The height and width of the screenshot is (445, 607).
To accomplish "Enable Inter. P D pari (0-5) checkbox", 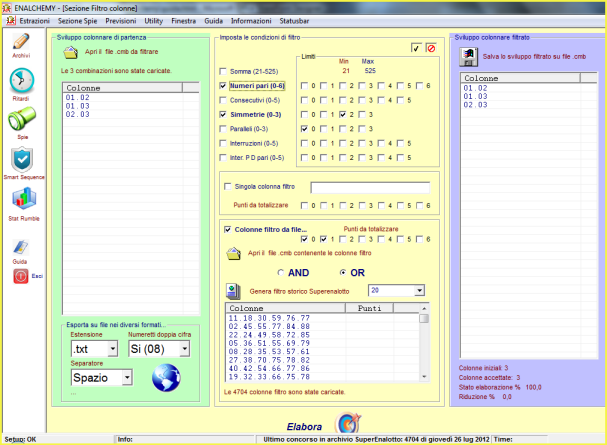I will coord(223,157).
